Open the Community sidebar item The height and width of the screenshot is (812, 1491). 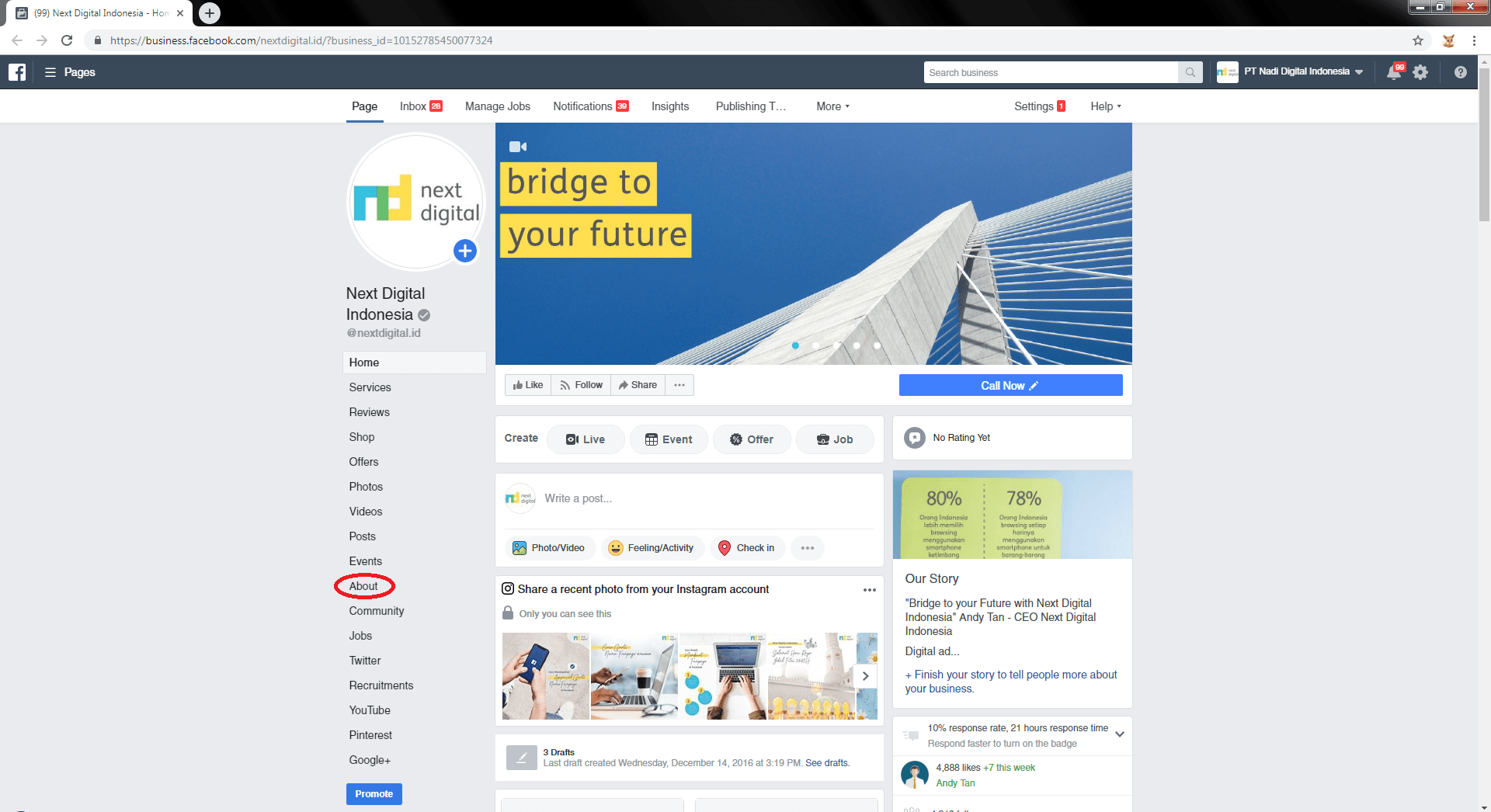pos(377,611)
